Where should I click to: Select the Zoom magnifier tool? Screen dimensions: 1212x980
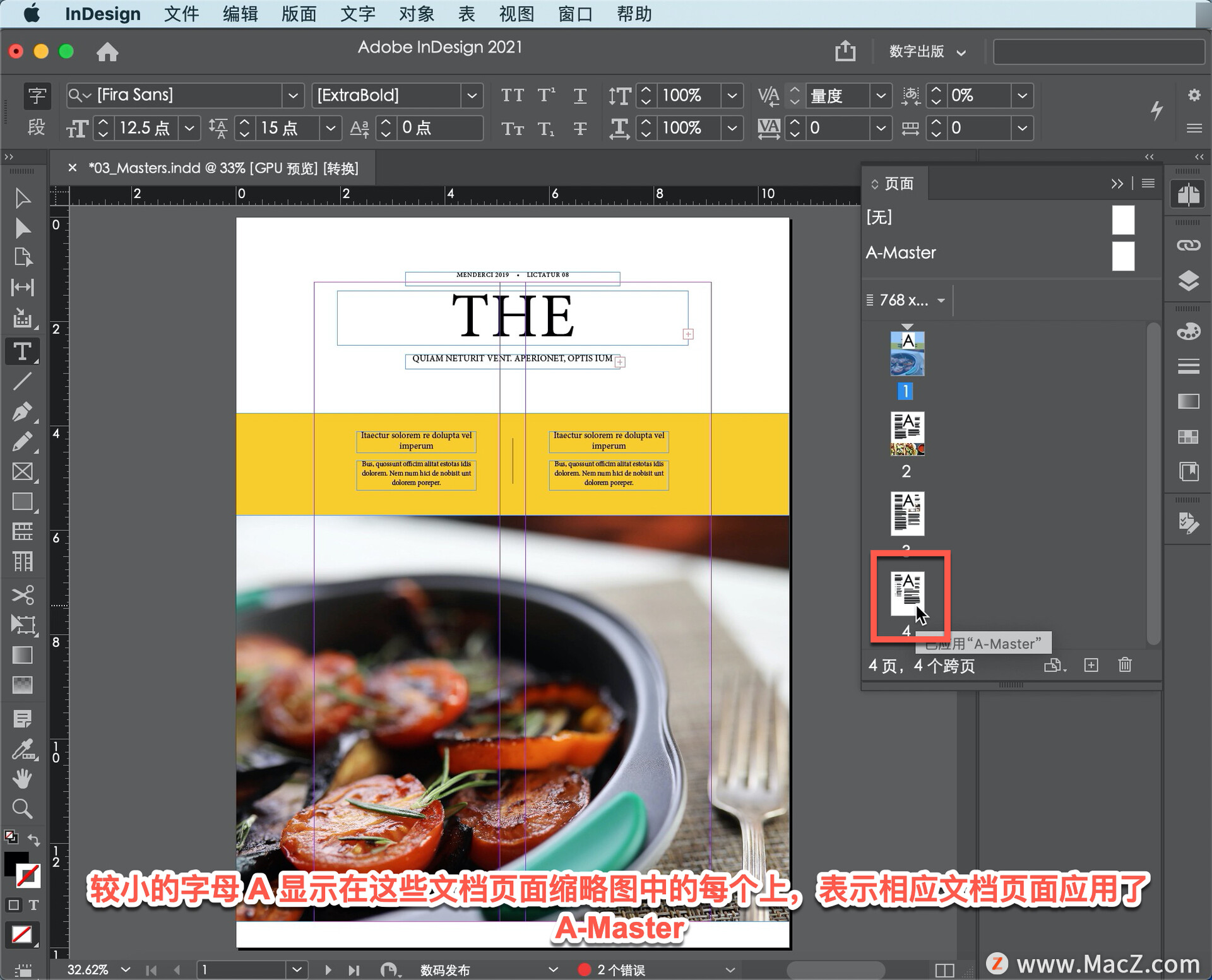[22, 808]
